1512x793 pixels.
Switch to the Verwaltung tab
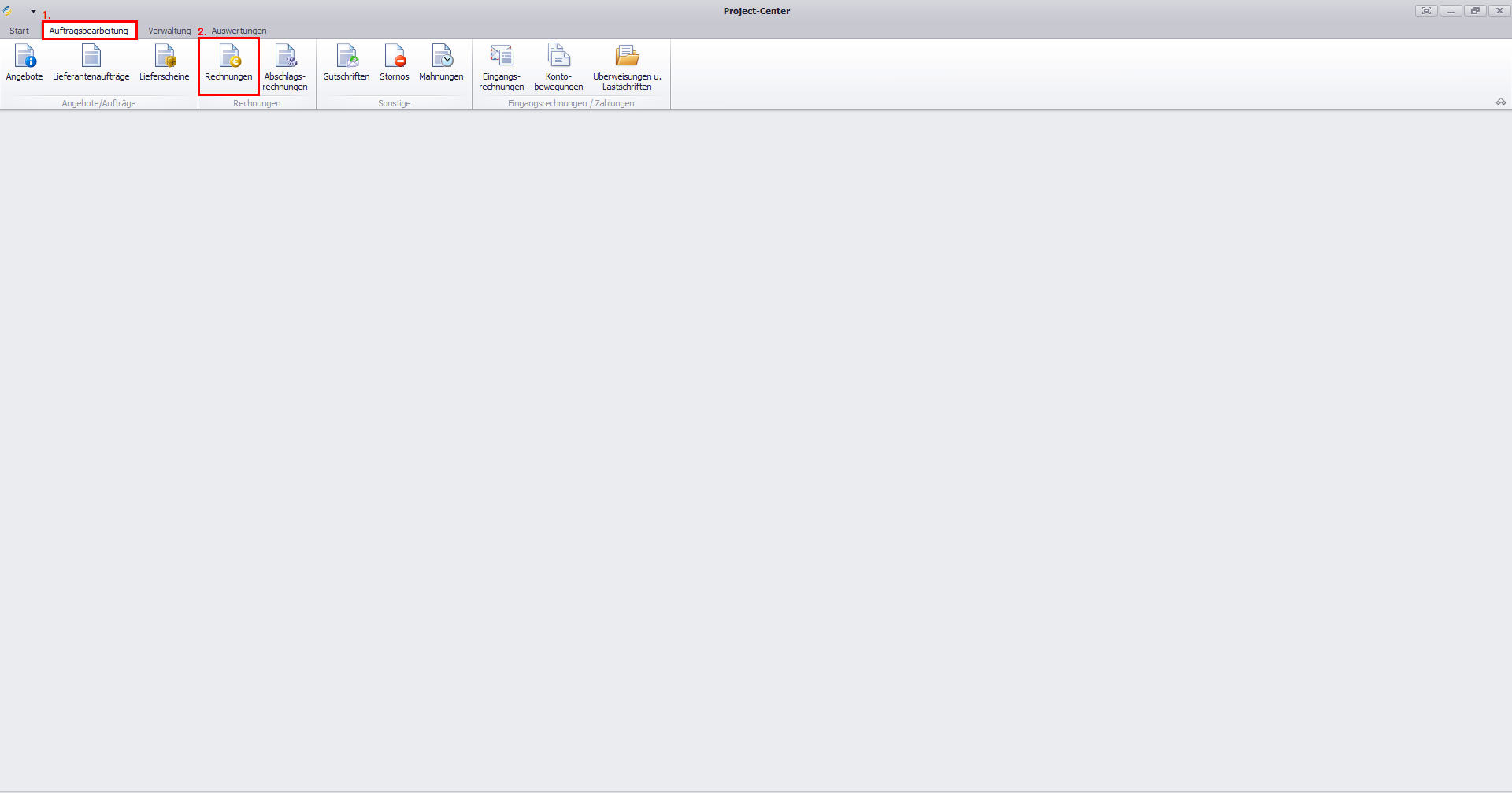pos(169,31)
